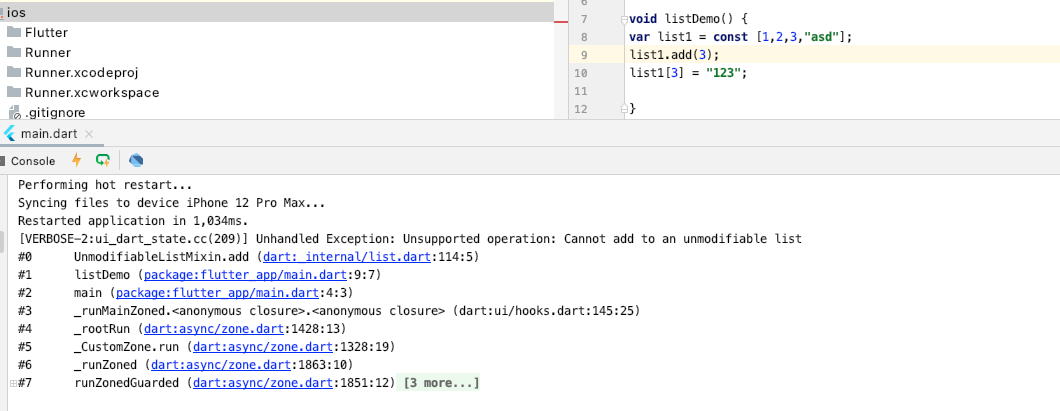Open dart:async/zone.dart link for _runZoned
The width and height of the screenshot is (1060, 411).
coord(220,366)
